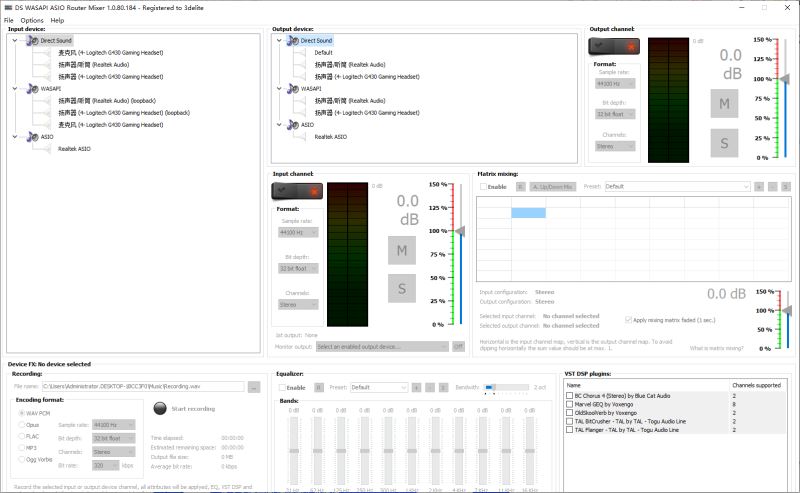
Task: Enable the equalizer checkbox
Action: 282,387
